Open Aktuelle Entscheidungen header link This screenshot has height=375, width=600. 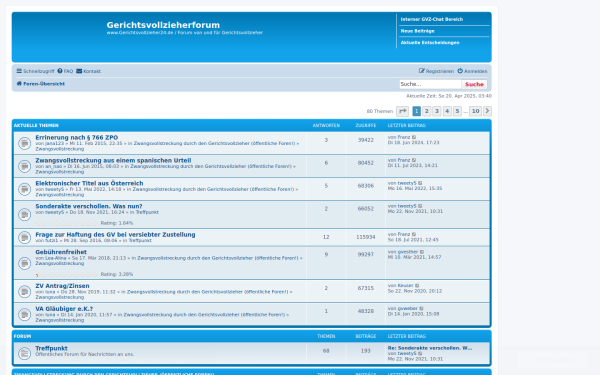click(x=430, y=42)
